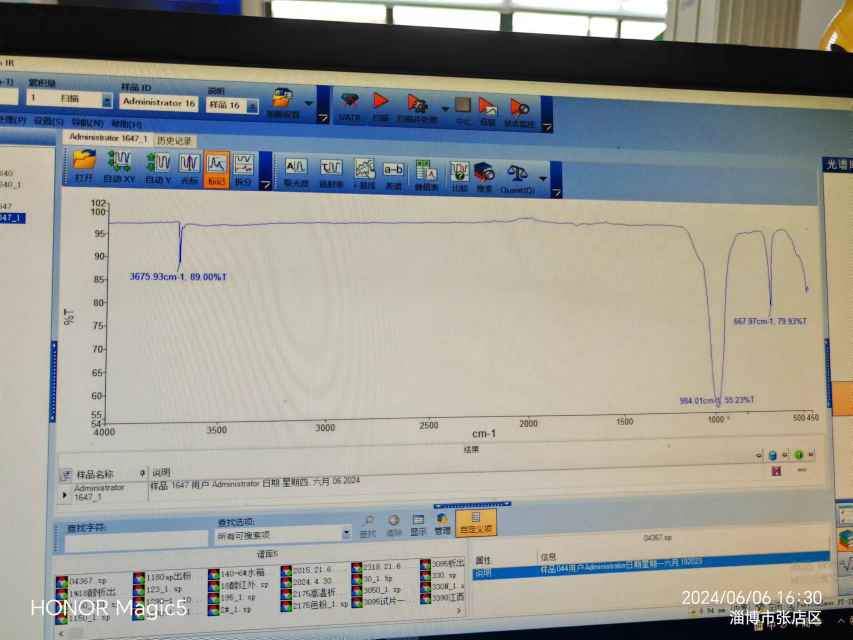The width and height of the screenshot is (853, 640).
Task: Toggle the highlighted orange peak-label tool
Action: click(216, 166)
